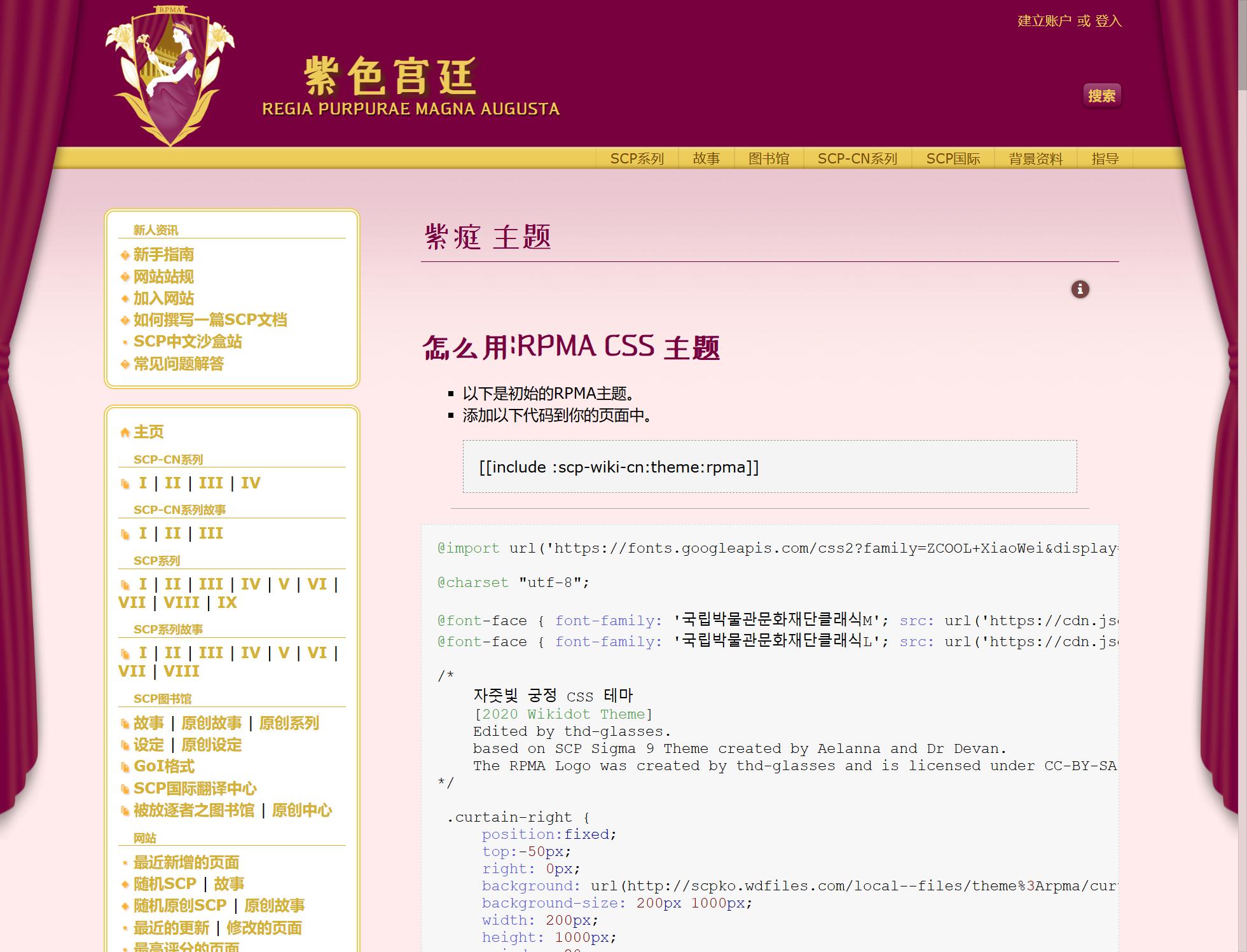Open the 随机SCP link
1247x952 pixels.
pos(165,884)
